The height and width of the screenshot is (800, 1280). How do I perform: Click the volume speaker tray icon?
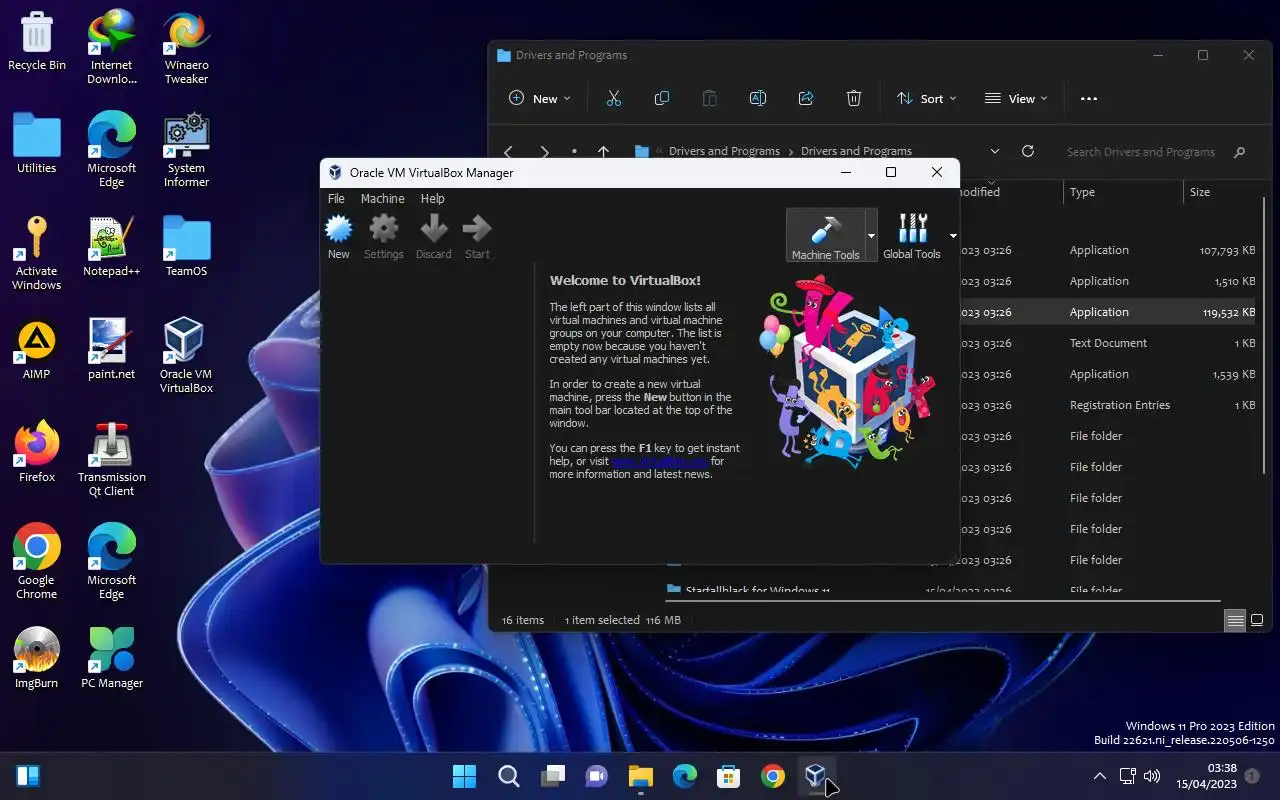pos(1152,776)
